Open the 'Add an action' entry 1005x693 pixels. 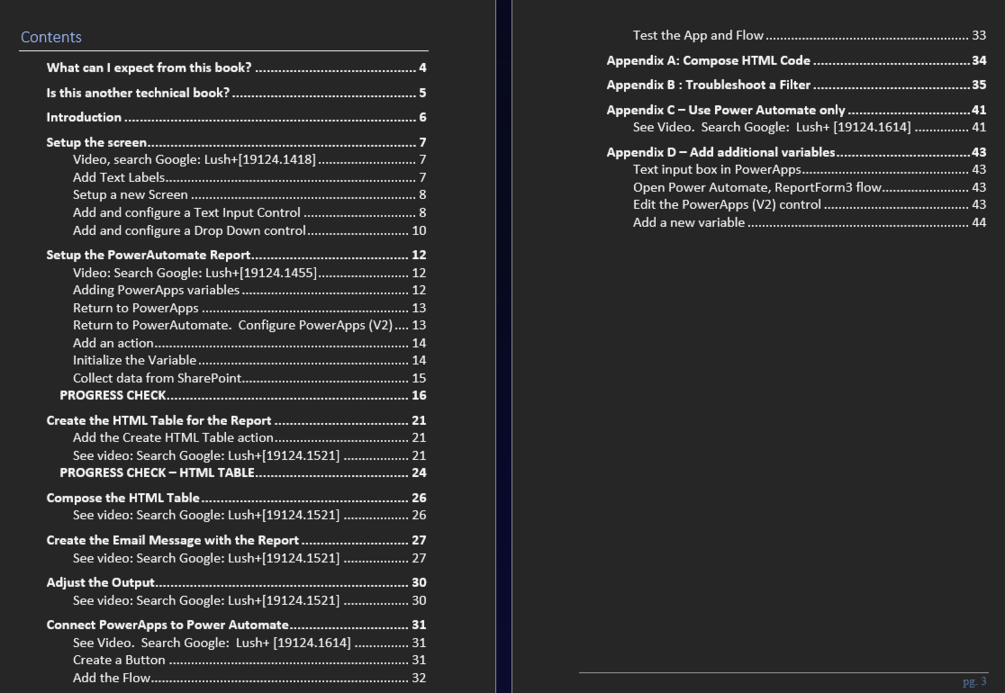[249, 344]
